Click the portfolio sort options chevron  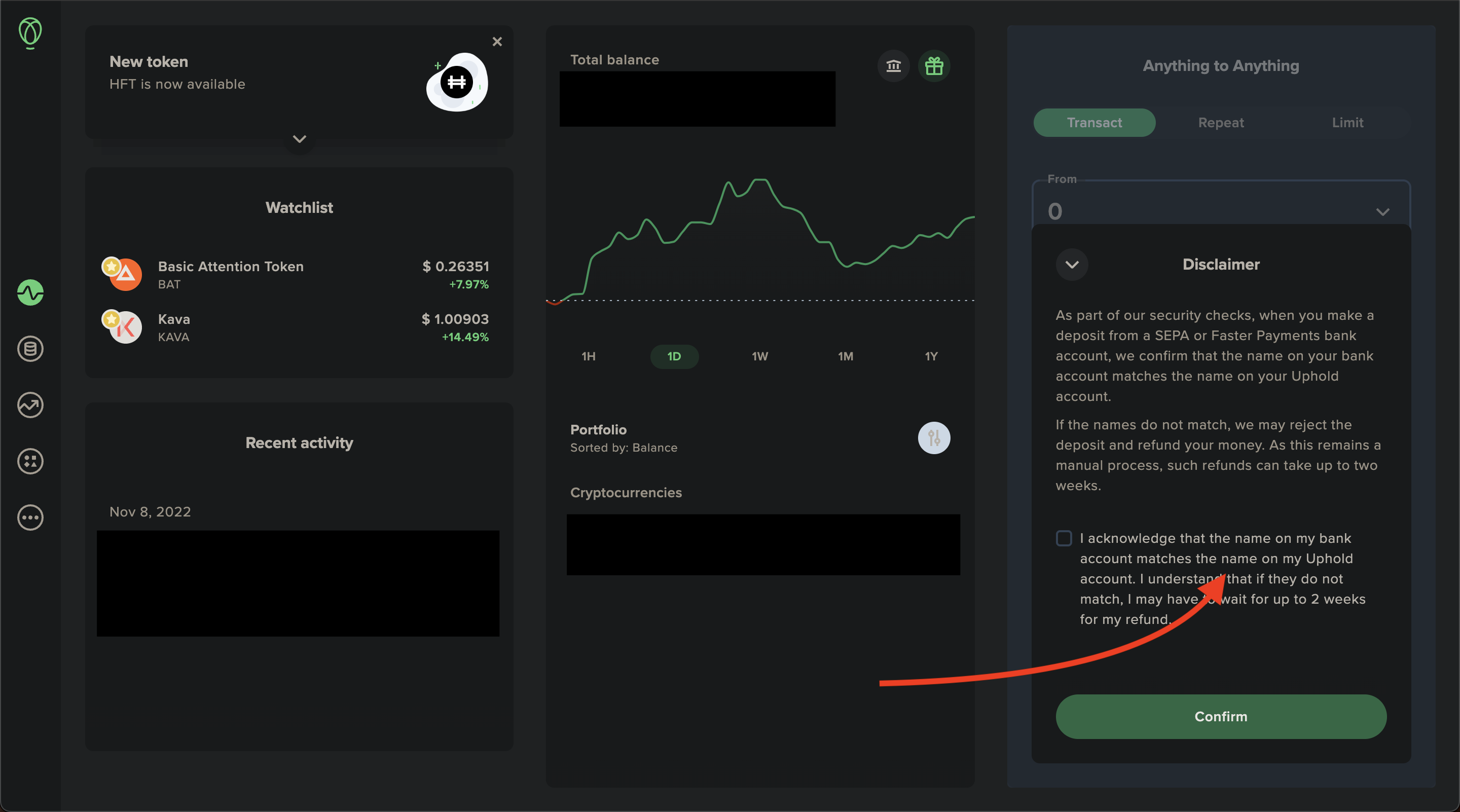click(934, 438)
